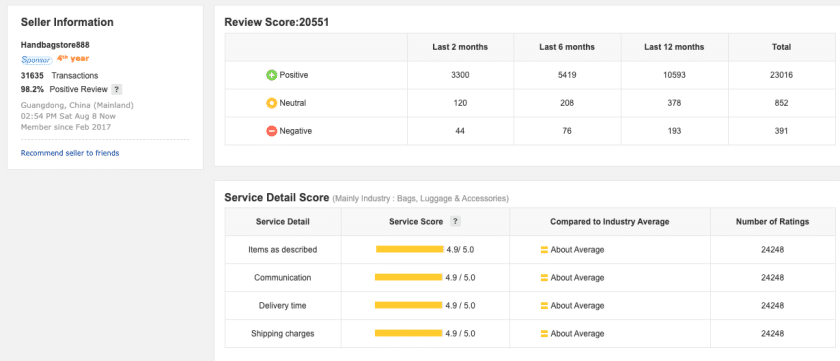Image resolution: width=840 pixels, height=361 pixels.
Task: Click the neutral count 208
Action: point(567,103)
